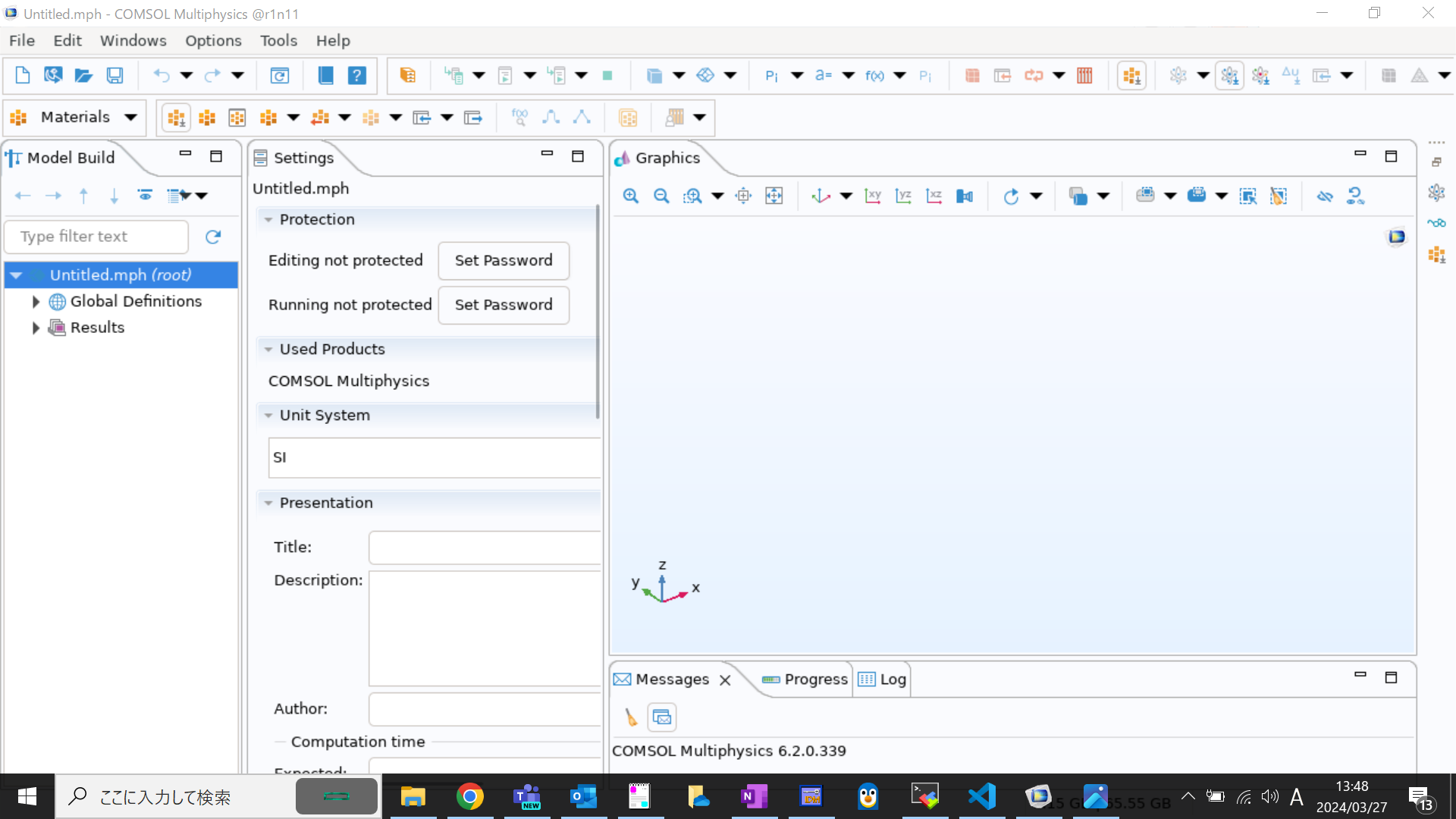Zoom in on the Graphics view
Screen dimensions: 1456x819
pyautogui.click(x=632, y=196)
